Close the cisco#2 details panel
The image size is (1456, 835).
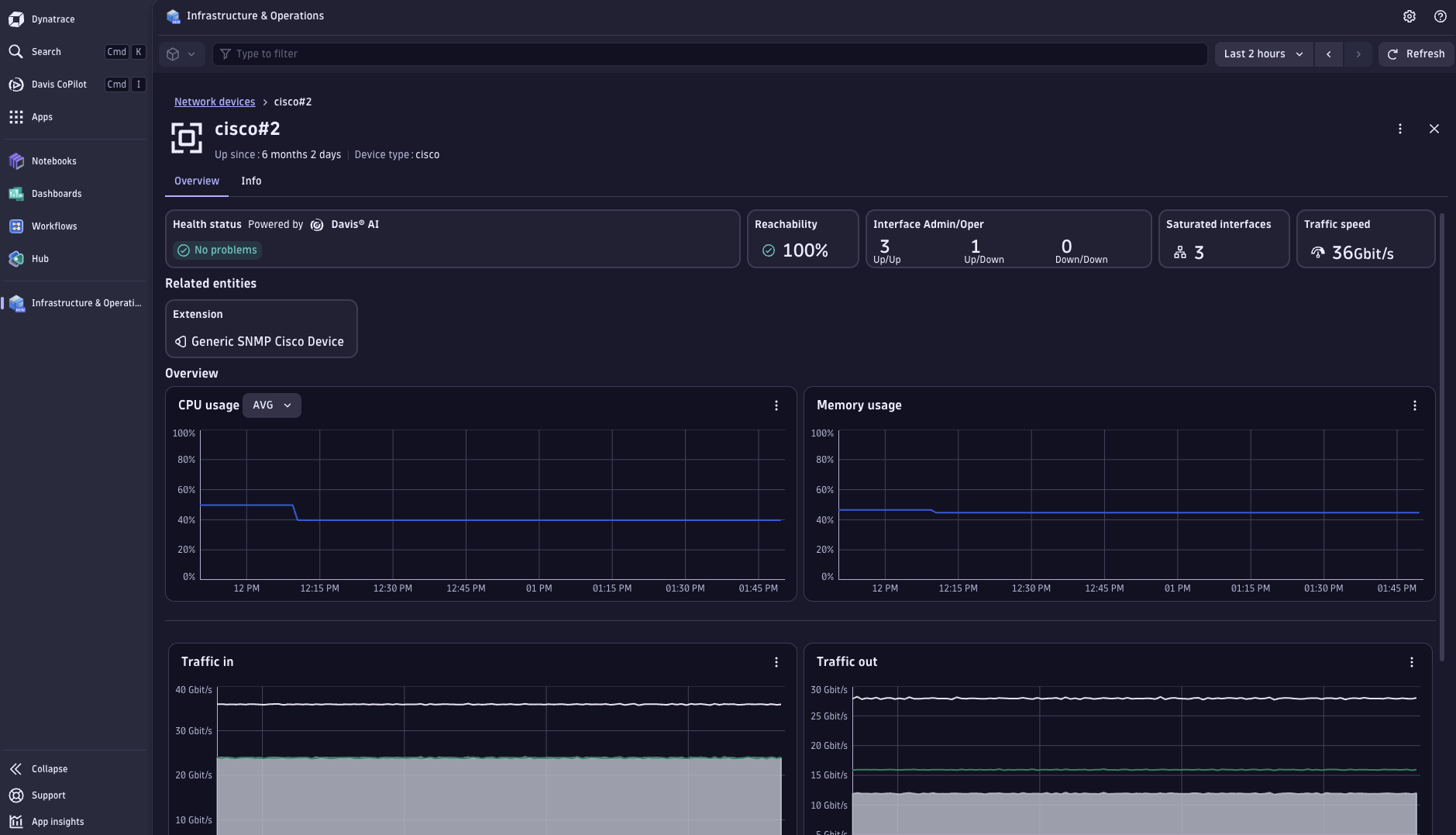tap(1434, 129)
